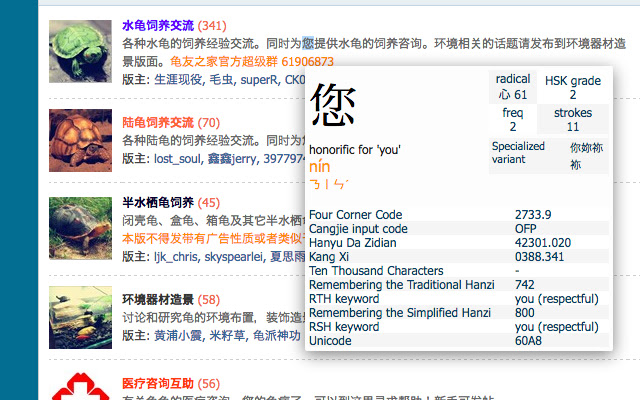
Task: Click the large 您 glyph in popup
Action: [333, 105]
